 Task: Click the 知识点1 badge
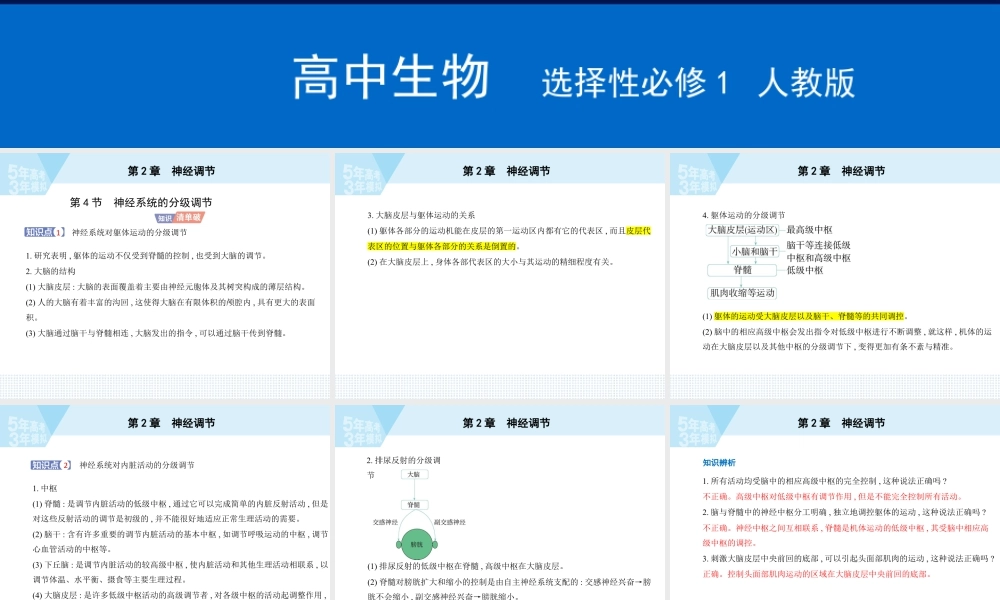point(45,232)
